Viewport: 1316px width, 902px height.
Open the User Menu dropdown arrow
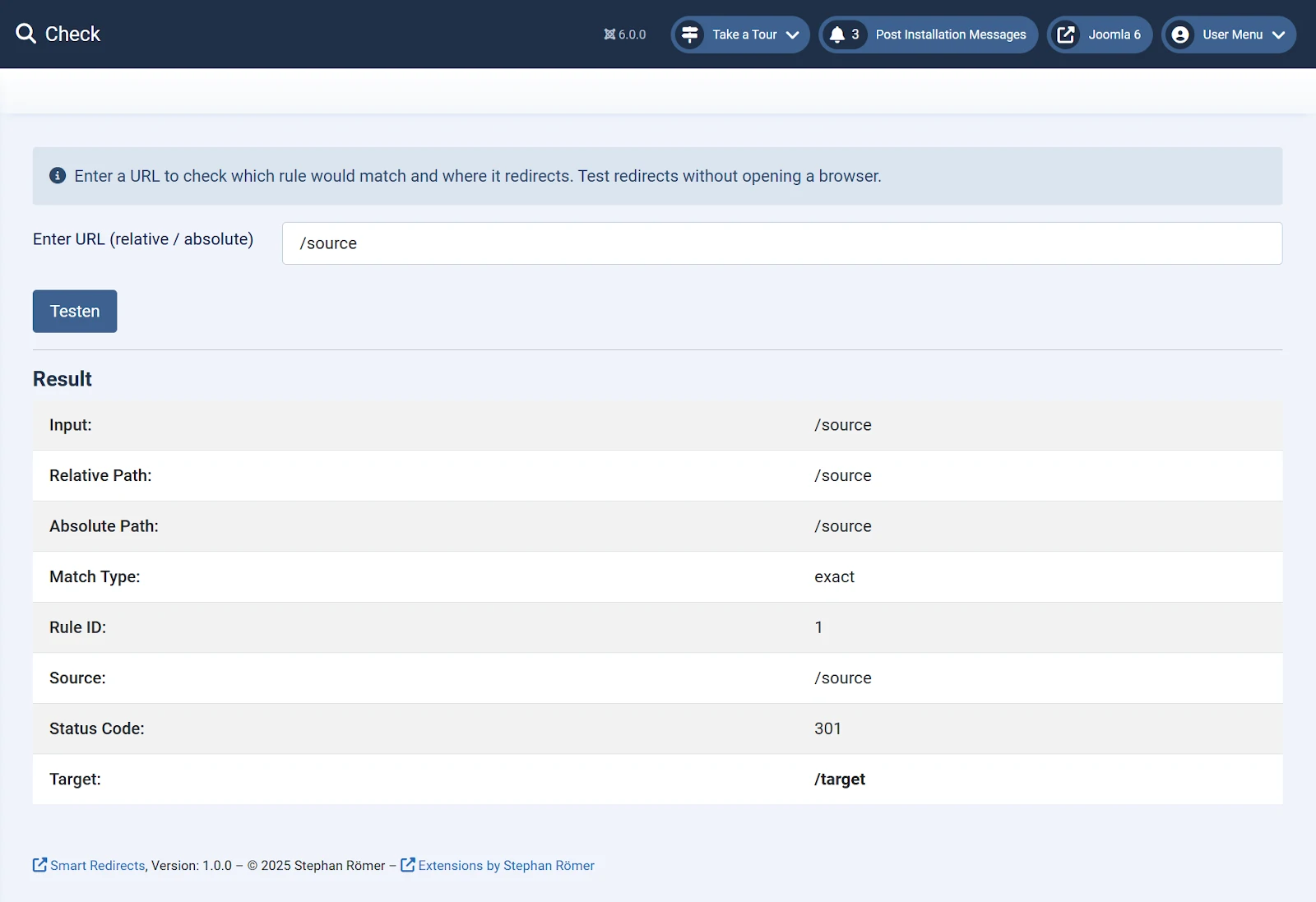pyautogui.click(x=1278, y=35)
